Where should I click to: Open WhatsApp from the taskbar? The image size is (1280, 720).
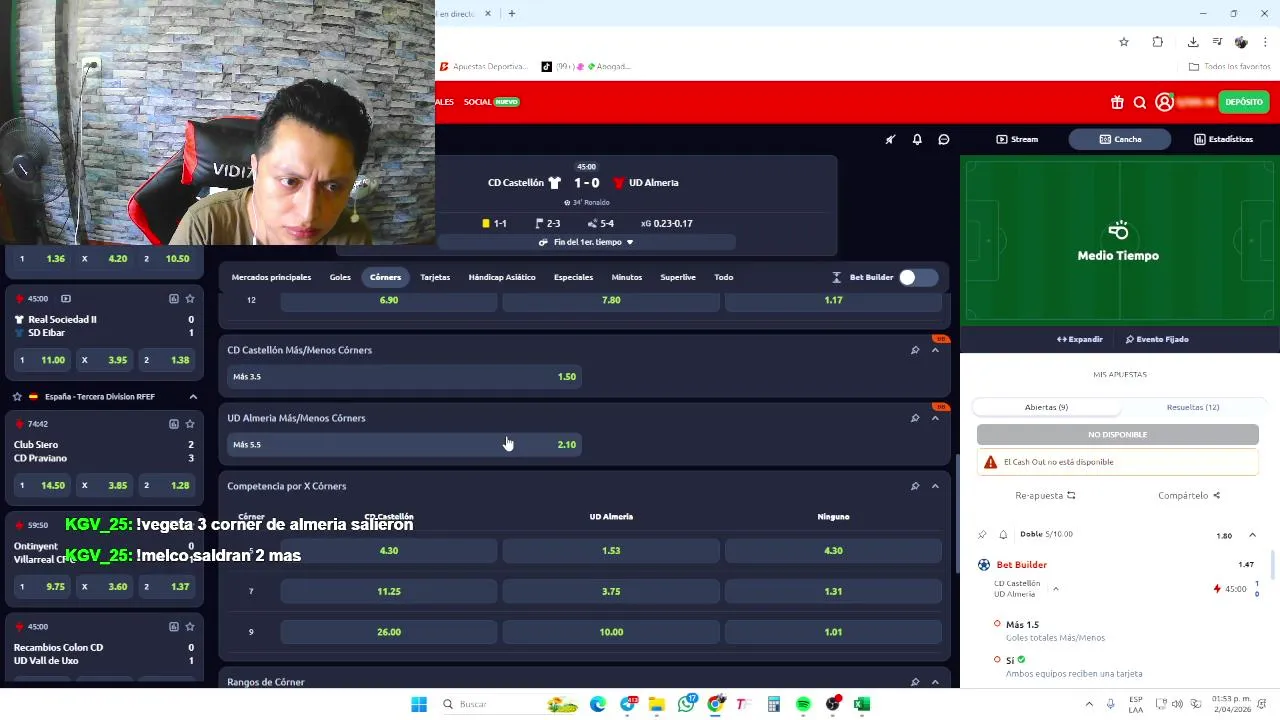(x=686, y=704)
